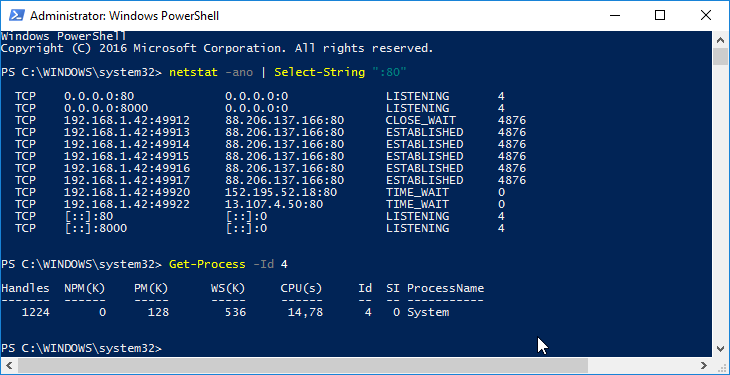
Task: Maximize the PowerShell window
Action: (660, 15)
